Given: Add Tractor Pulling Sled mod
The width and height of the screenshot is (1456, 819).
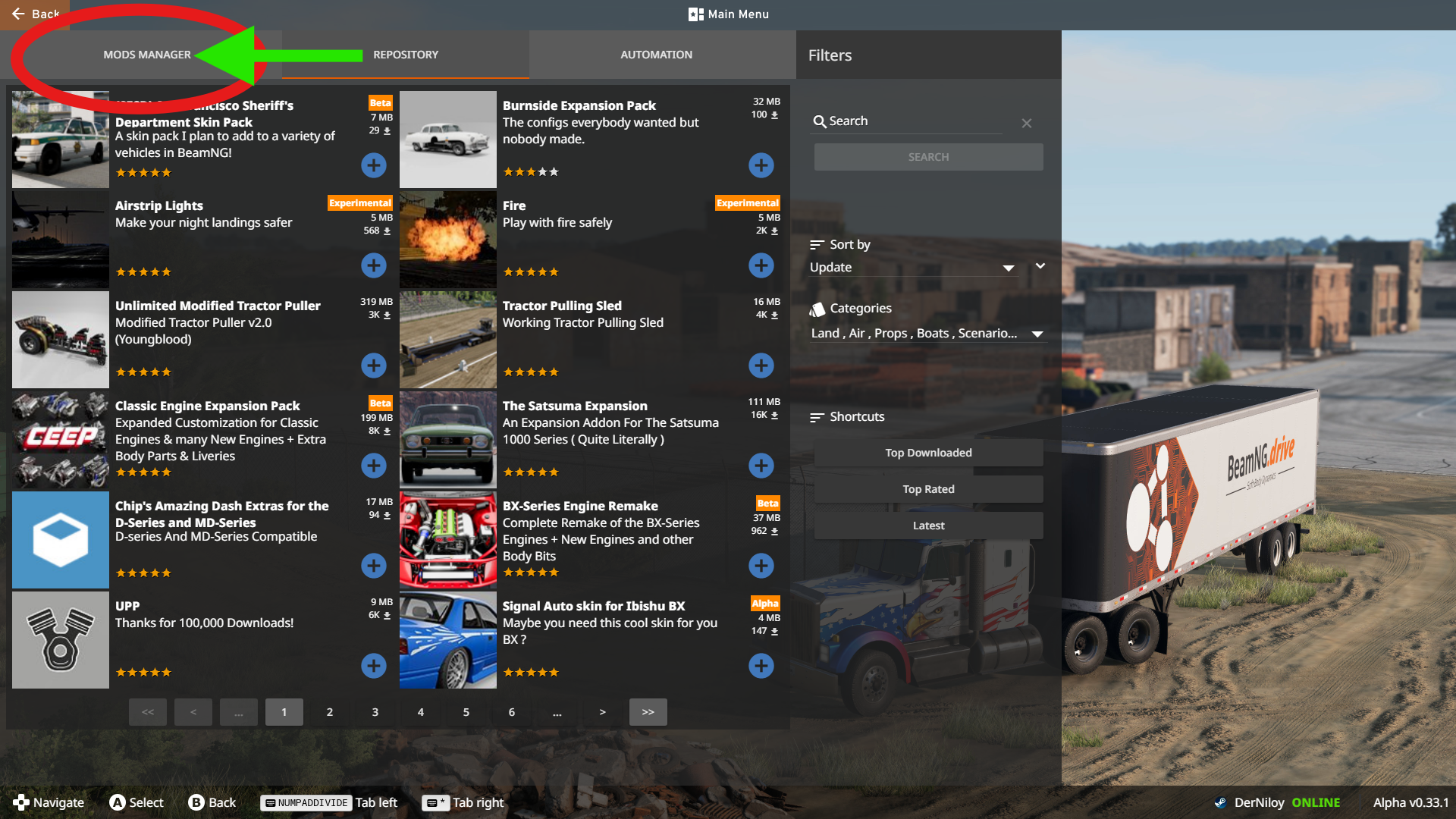Looking at the screenshot, I should pos(761,366).
